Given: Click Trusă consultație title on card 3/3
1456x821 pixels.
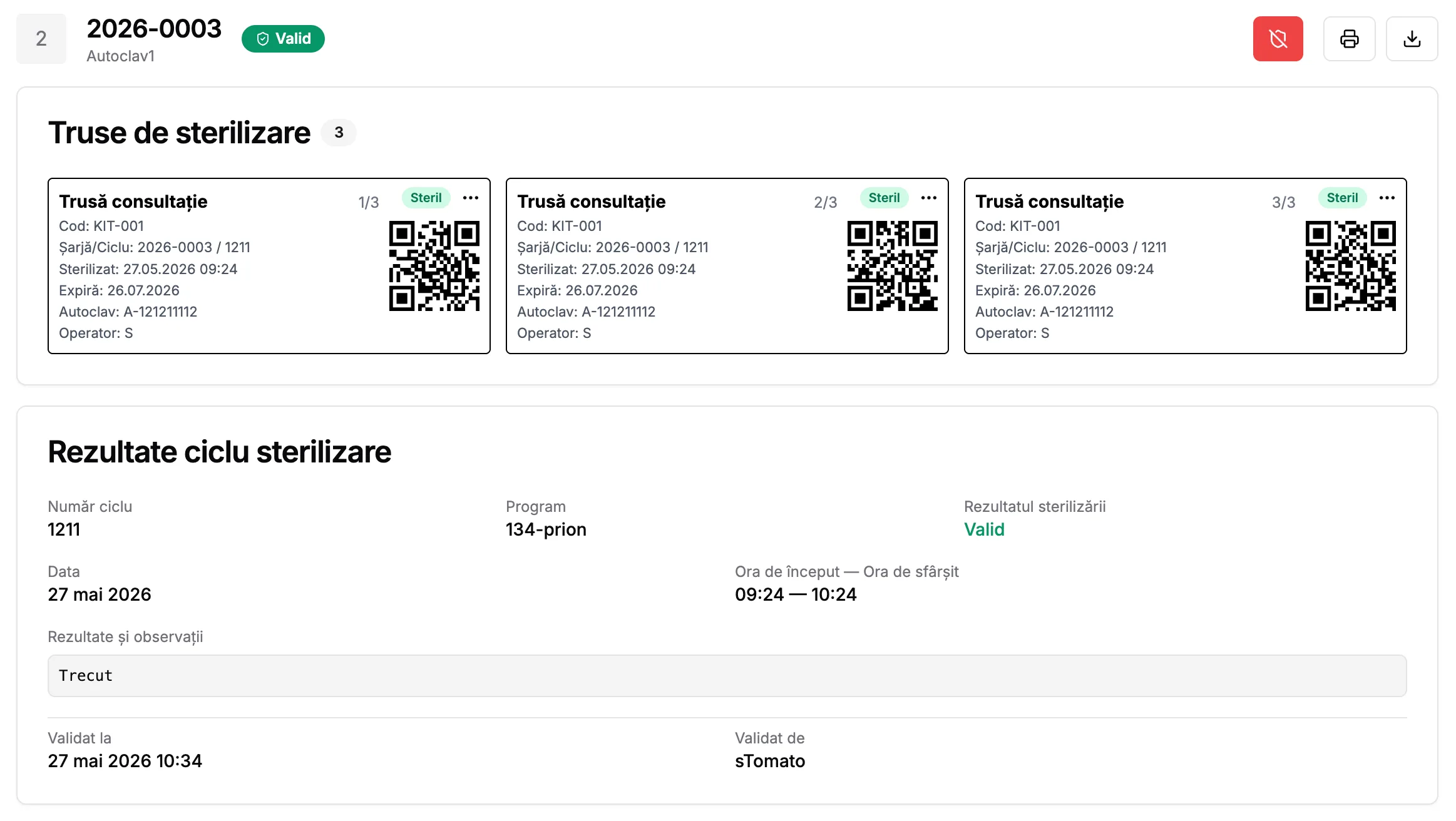Looking at the screenshot, I should tap(1050, 201).
